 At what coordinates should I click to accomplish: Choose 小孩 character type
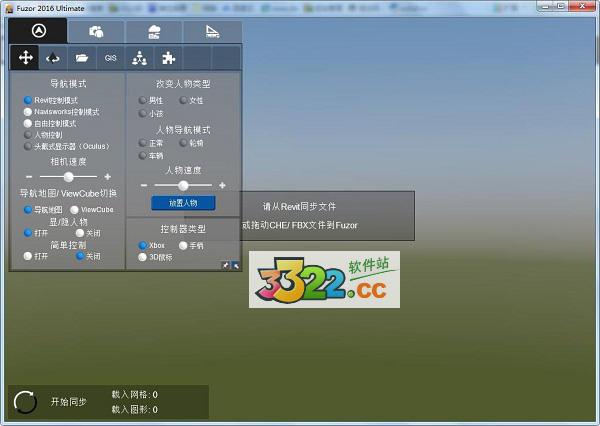[x=151, y=113]
